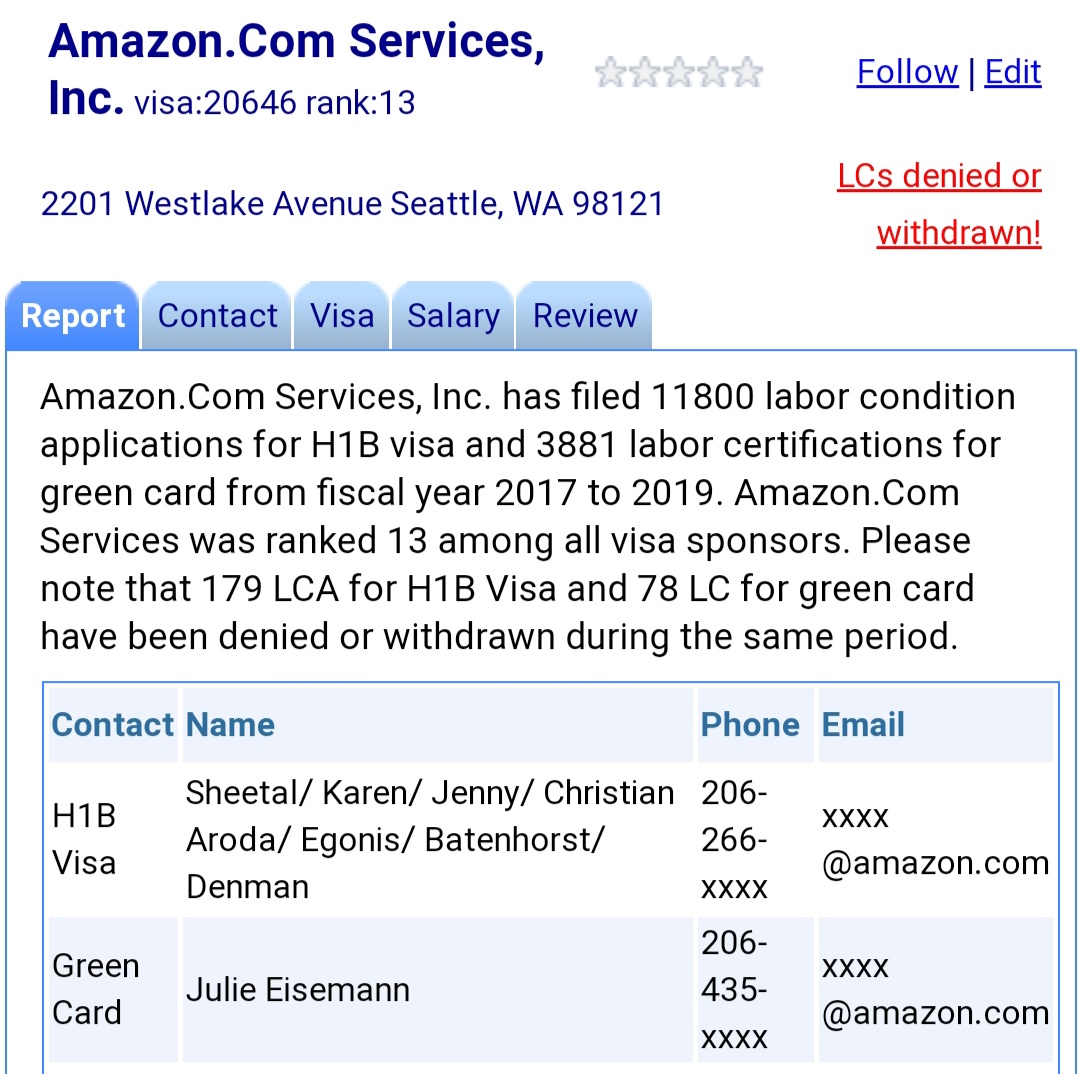Go to the Review tab
1080x1074 pixels.
point(585,316)
